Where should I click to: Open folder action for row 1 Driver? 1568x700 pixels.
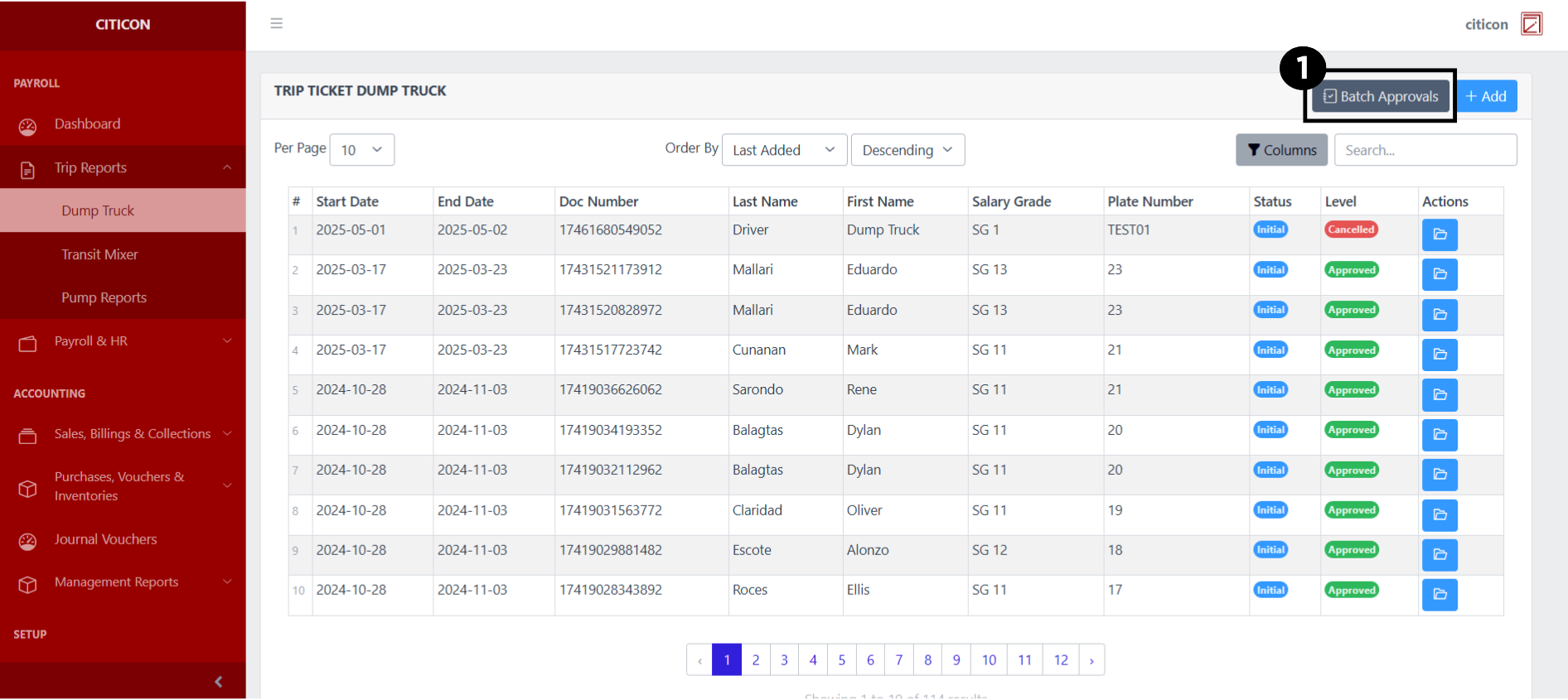pyautogui.click(x=1439, y=234)
